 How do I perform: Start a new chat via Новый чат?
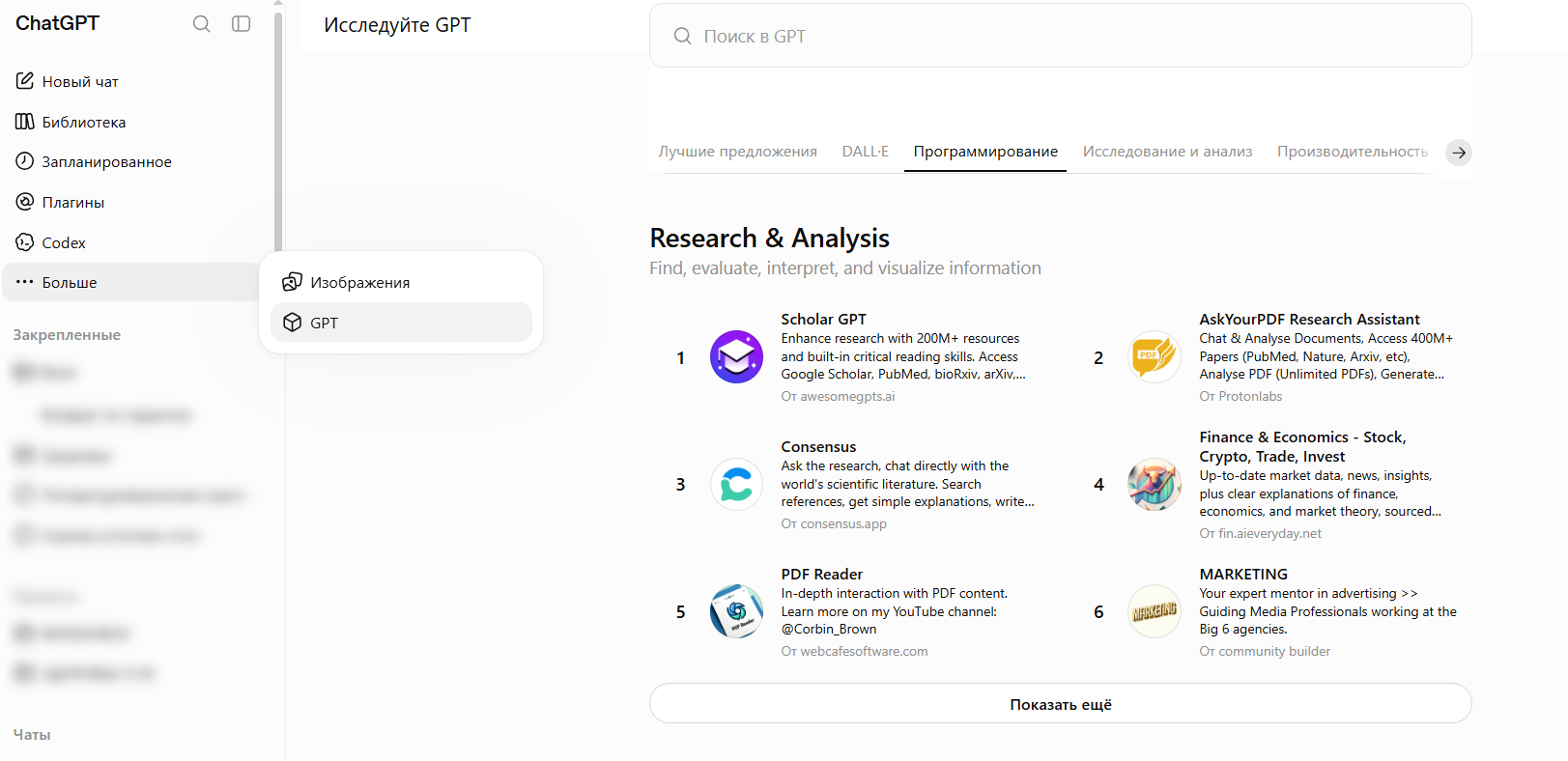132,82
